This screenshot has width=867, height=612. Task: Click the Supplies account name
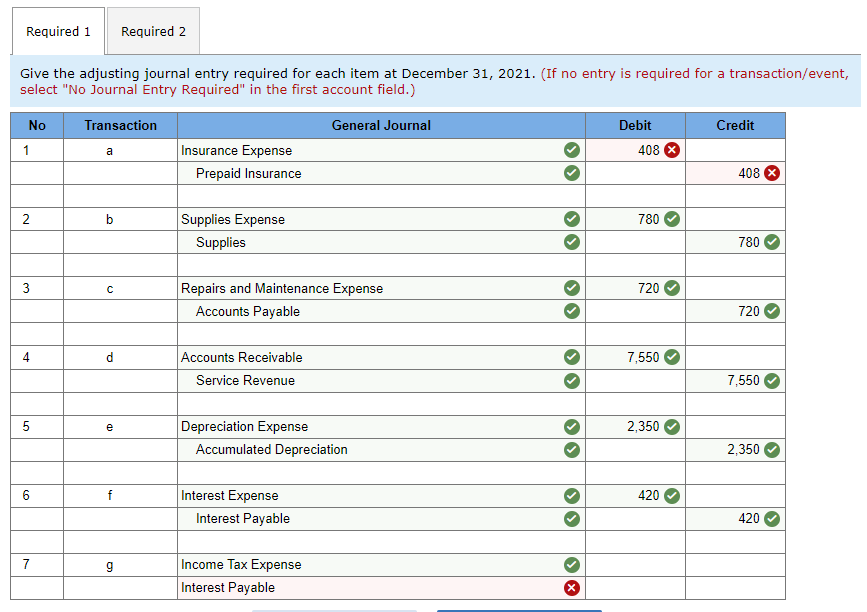221,243
